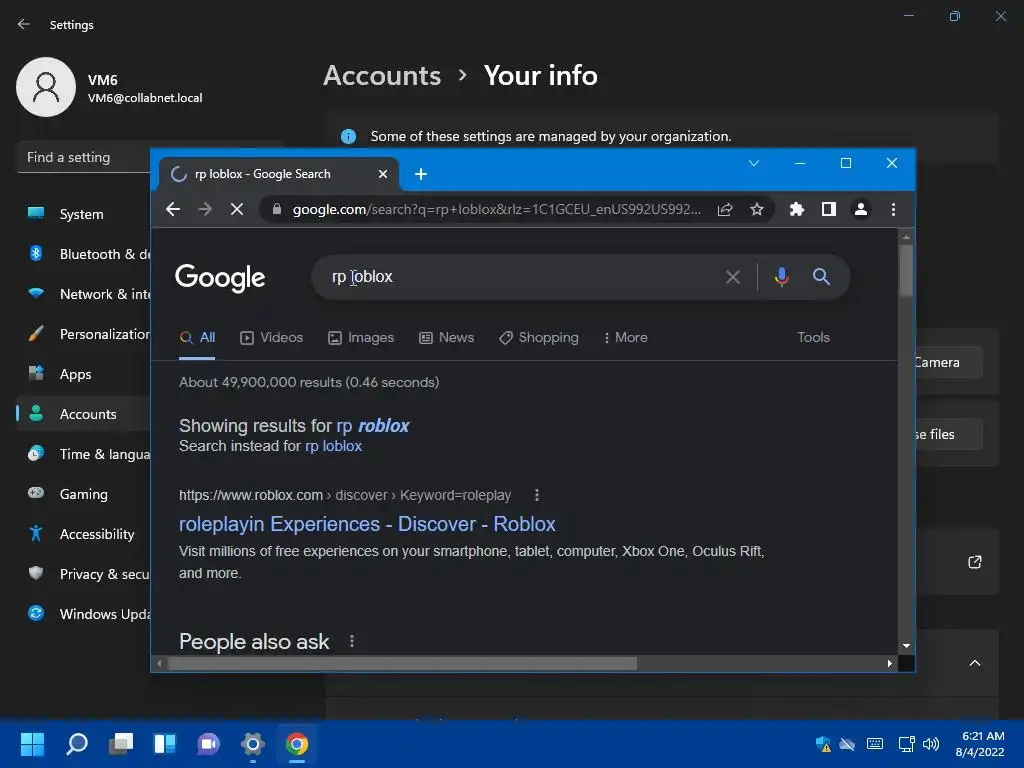Click the 'rp roblox' corrected search link
This screenshot has width=1024, height=768.
pyautogui.click(x=372, y=426)
